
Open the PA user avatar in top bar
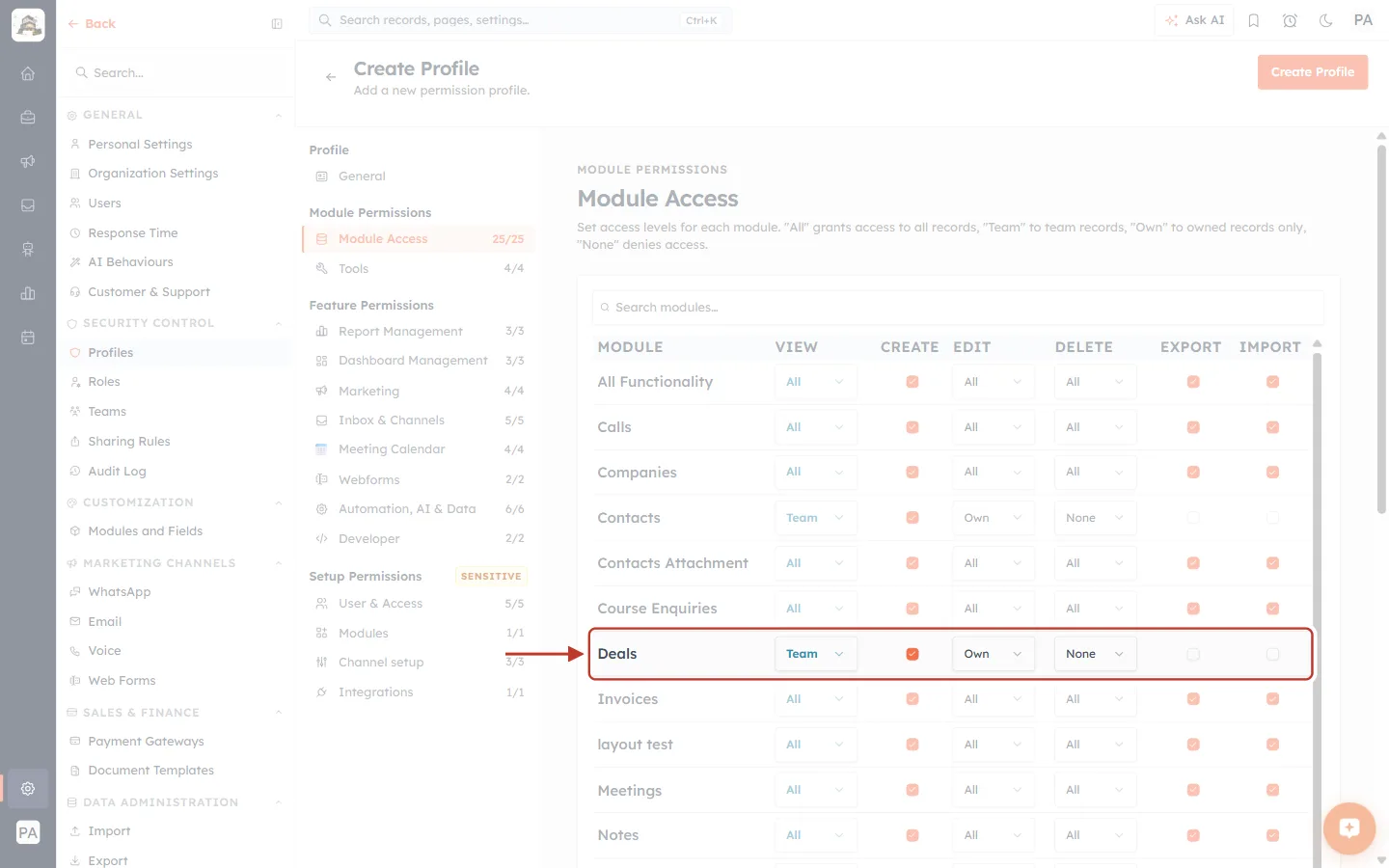[1363, 20]
